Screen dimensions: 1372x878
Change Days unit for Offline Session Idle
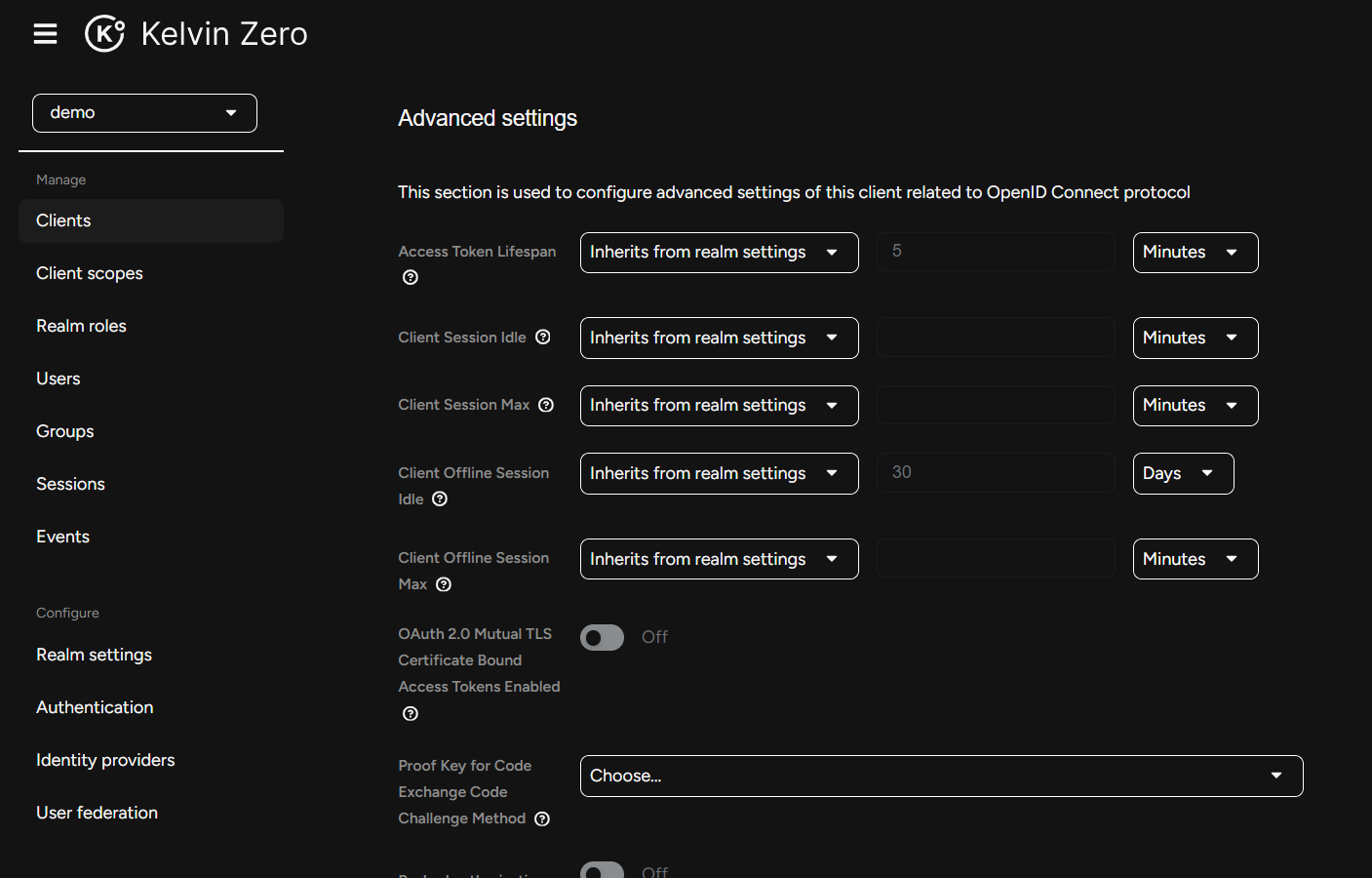click(x=1183, y=473)
